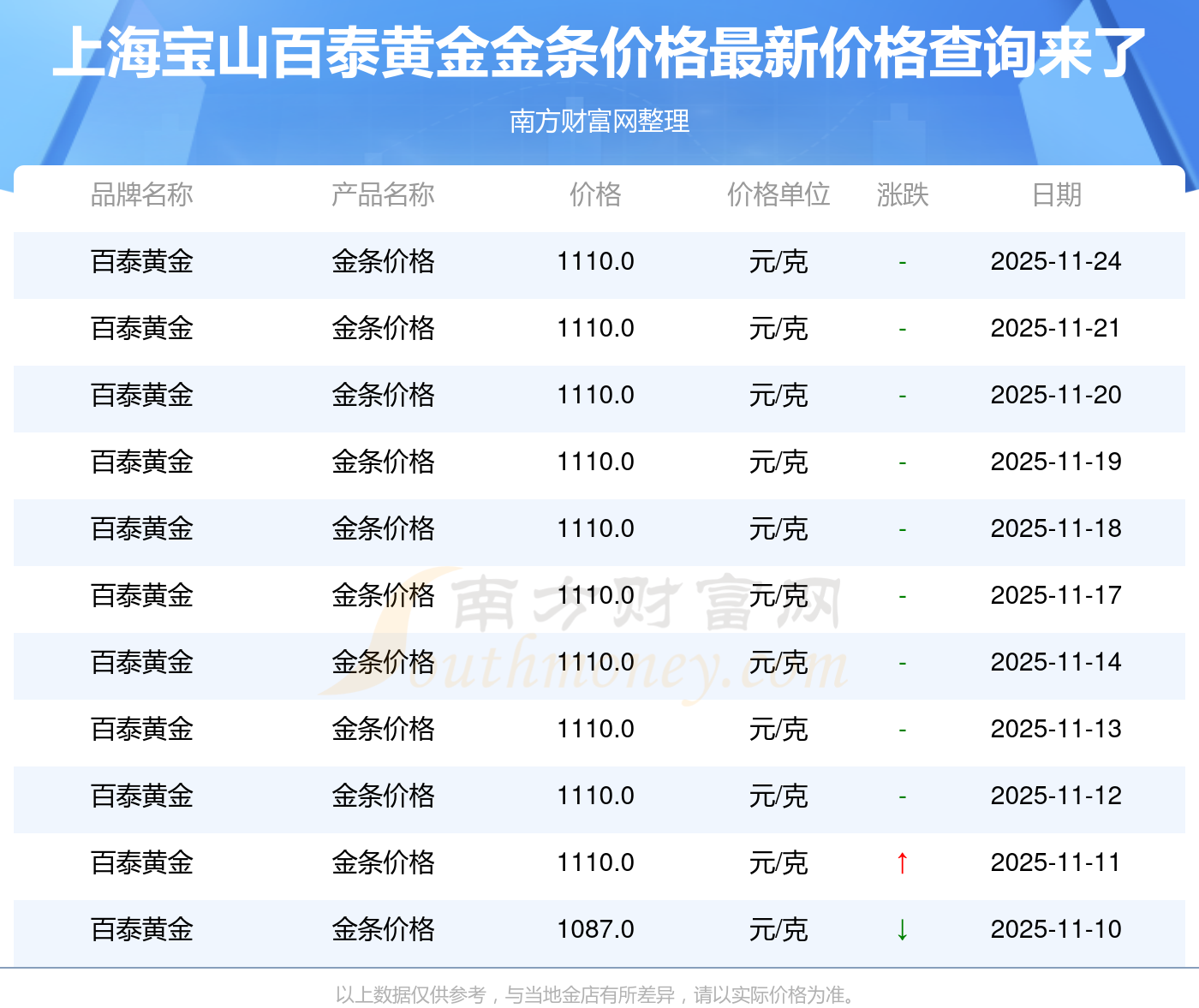Click the disclaimer text at the bottom
The image size is (1199, 1008).
595,994
